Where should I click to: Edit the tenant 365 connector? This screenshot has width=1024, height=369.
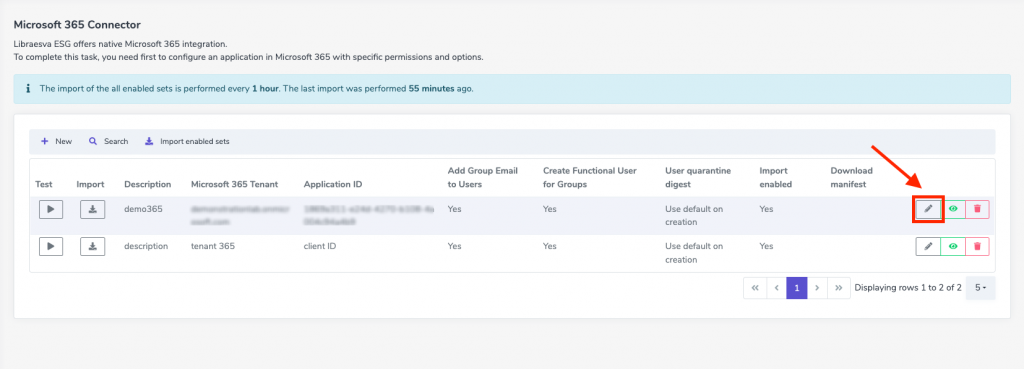(x=928, y=246)
